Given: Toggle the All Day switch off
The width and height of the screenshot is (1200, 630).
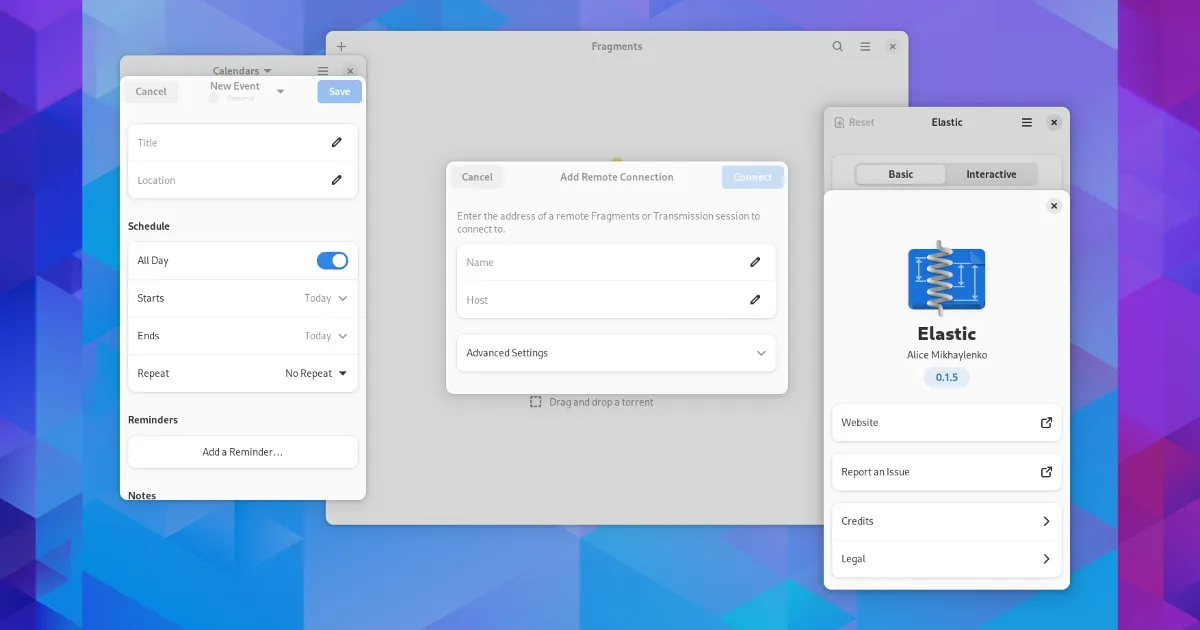Looking at the screenshot, I should pos(332,261).
